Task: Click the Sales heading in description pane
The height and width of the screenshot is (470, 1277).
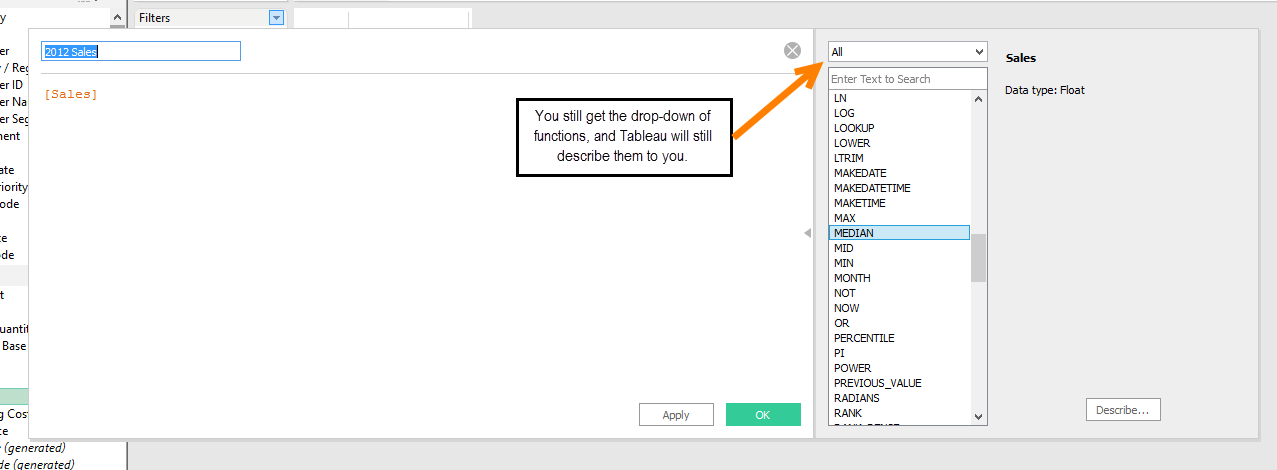Action: coord(1020,58)
